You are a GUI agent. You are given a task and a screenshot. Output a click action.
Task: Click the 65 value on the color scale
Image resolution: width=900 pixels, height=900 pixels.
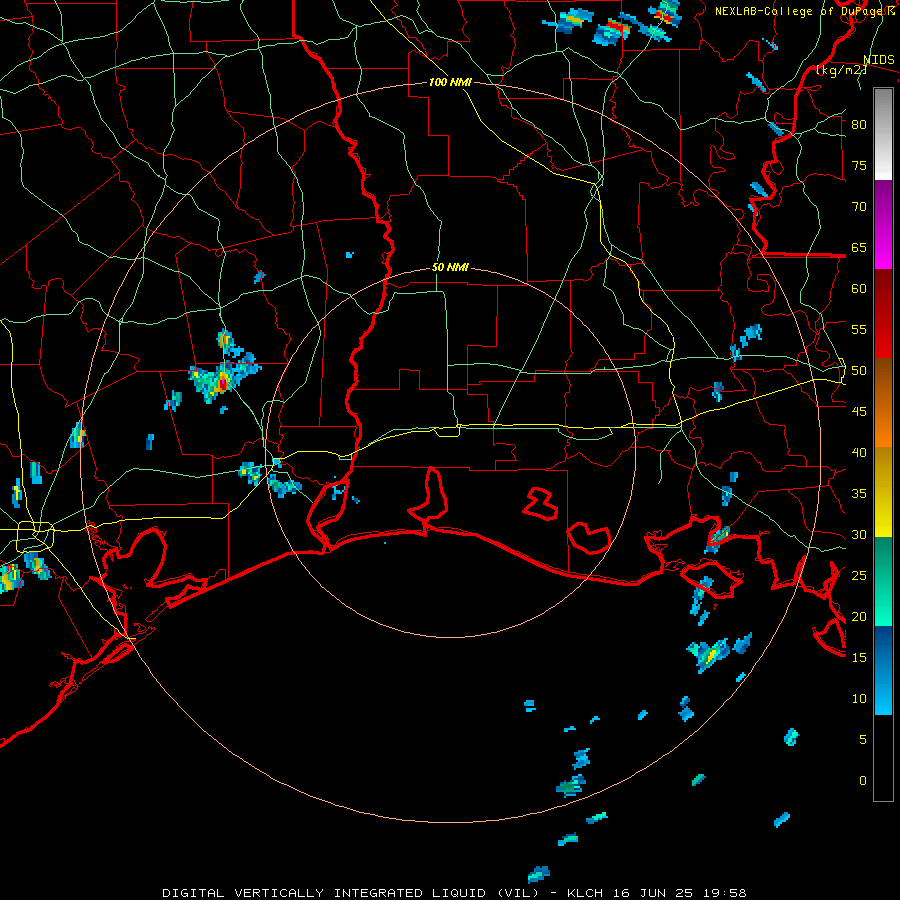859,248
